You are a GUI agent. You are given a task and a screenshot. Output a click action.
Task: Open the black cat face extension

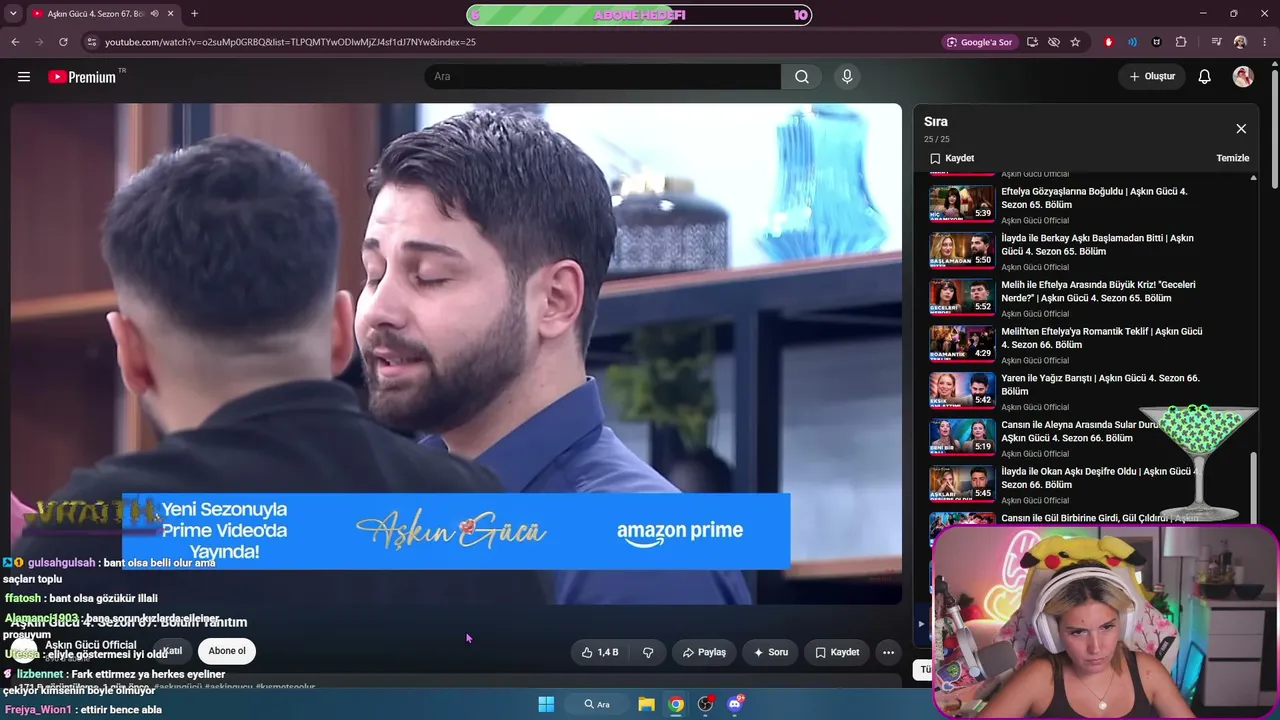point(1157,42)
